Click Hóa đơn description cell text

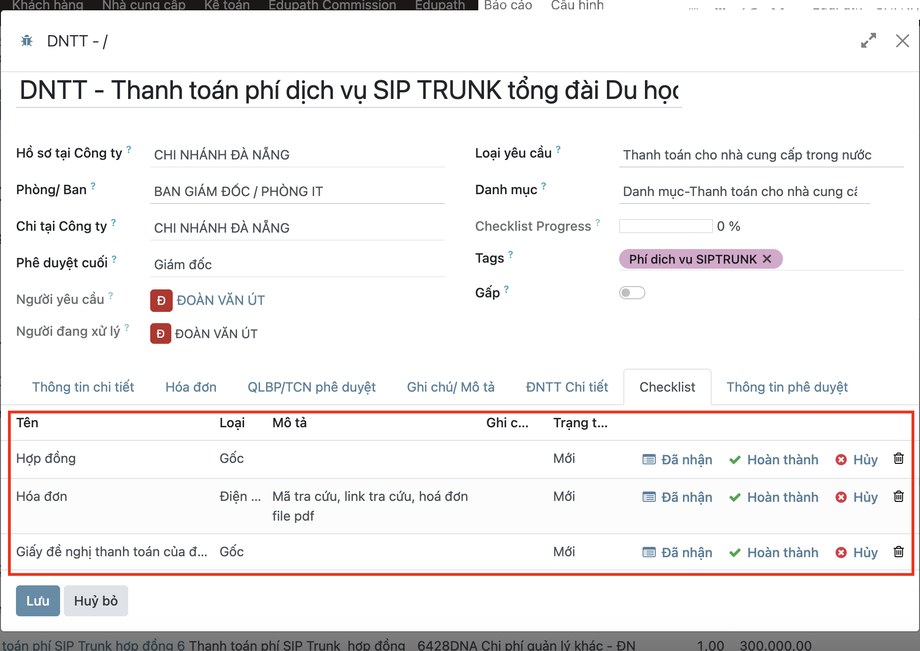click(x=370, y=506)
